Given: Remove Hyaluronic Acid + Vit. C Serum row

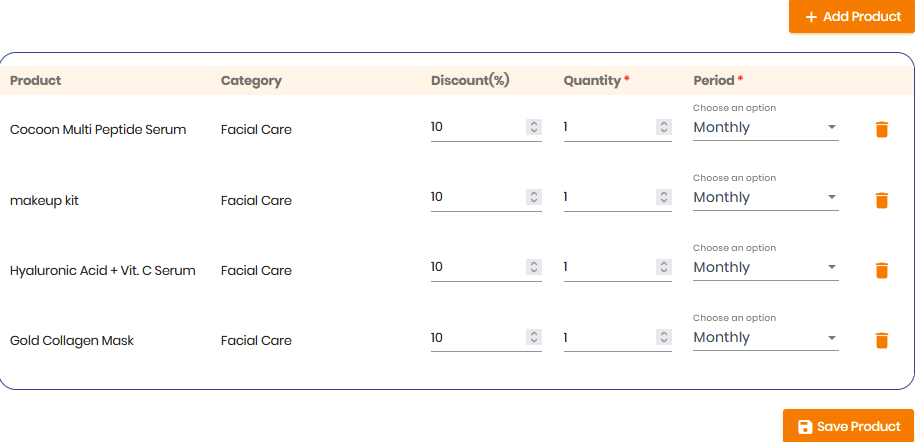Looking at the screenshot, I should (882, 270).
